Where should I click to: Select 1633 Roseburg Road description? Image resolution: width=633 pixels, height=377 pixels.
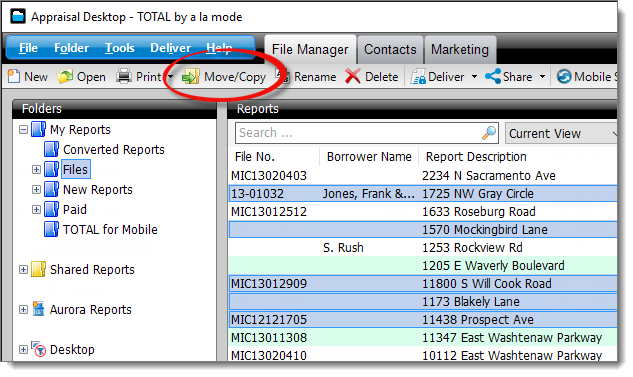click(479, 212)
